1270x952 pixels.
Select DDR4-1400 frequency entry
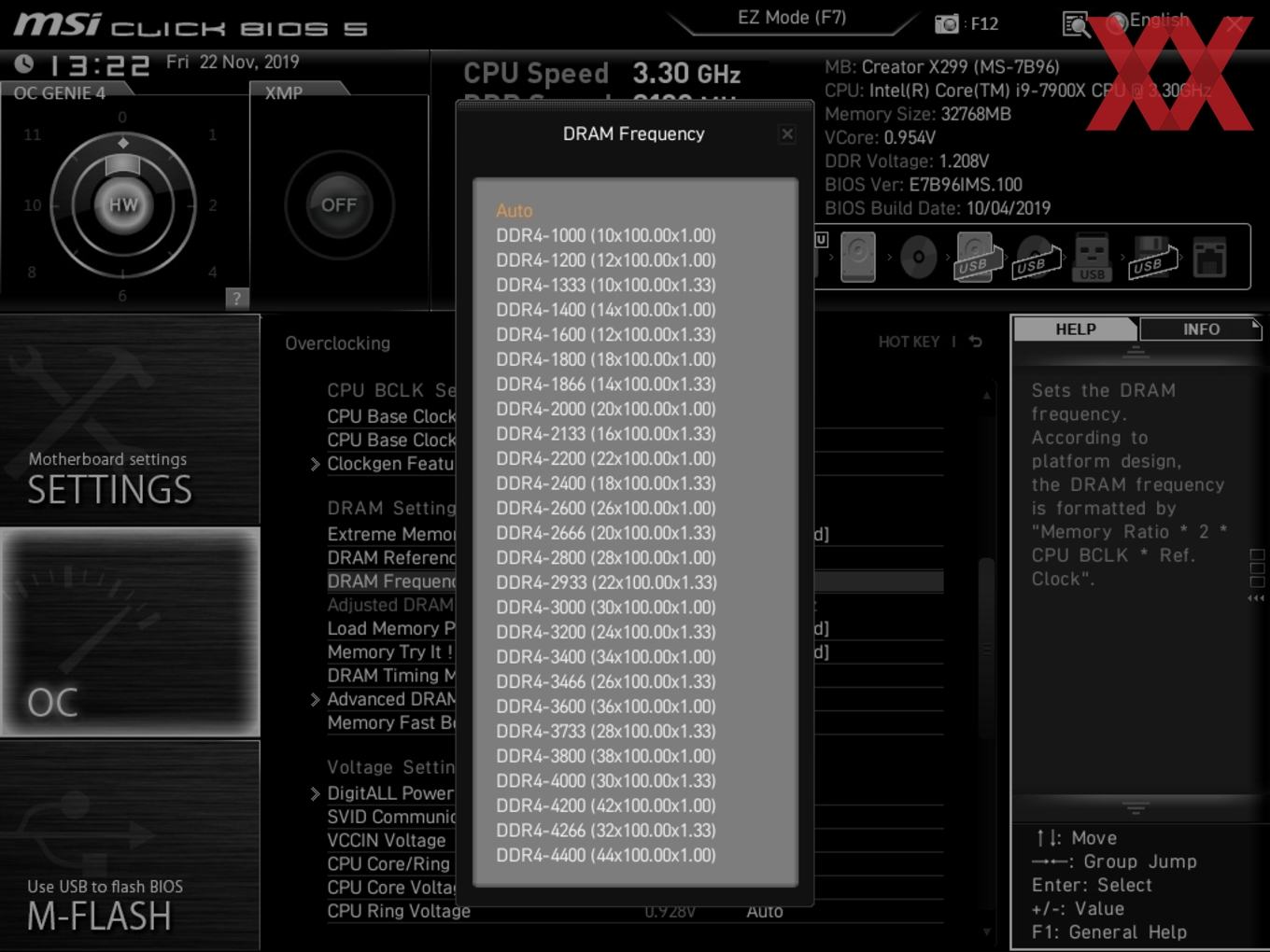[x=606, y=310]
